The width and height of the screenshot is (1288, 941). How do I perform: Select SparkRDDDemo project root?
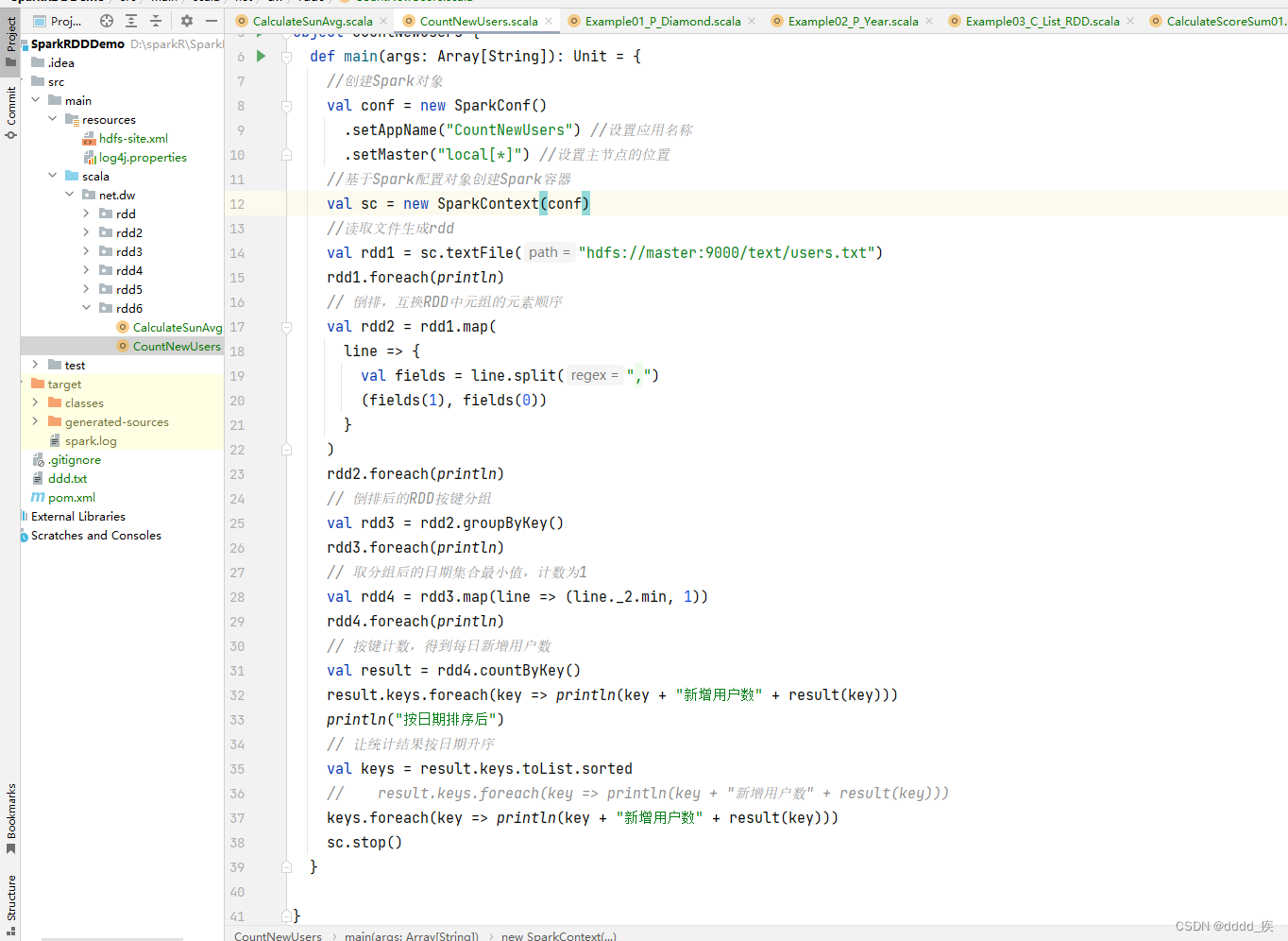click(77, 44)
